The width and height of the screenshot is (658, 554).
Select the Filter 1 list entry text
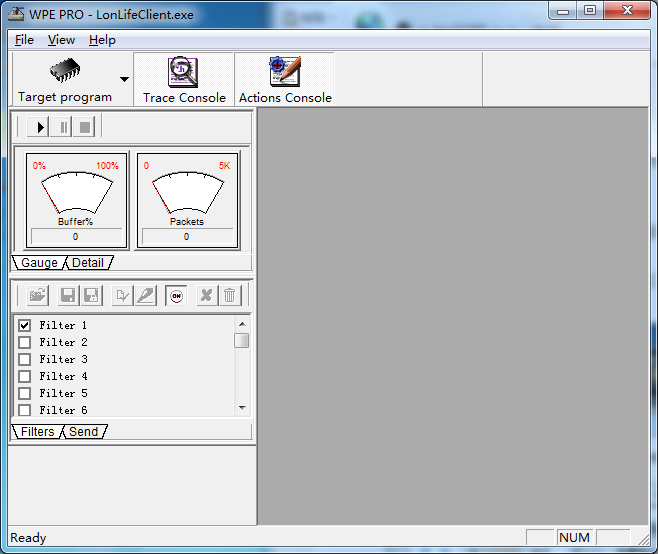click(63, 325)
